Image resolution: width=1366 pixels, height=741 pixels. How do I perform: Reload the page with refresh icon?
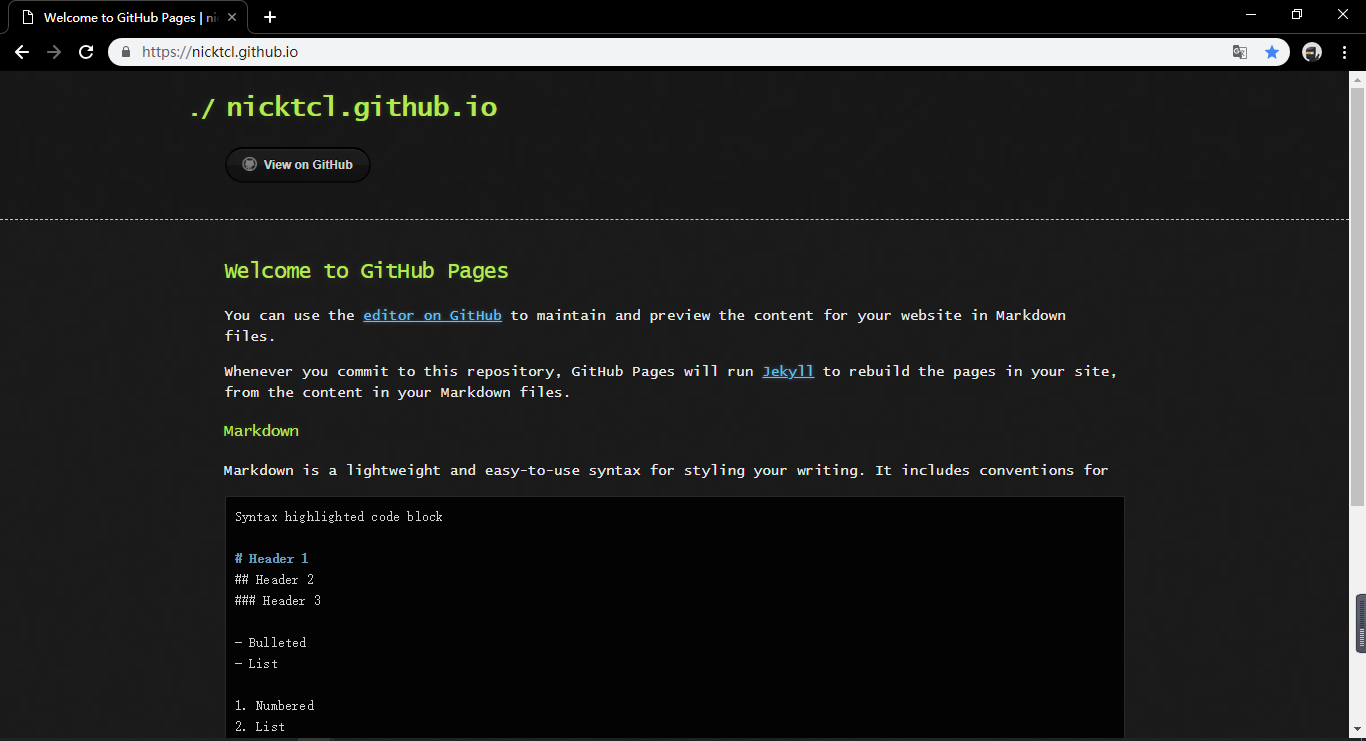point(86,52)
